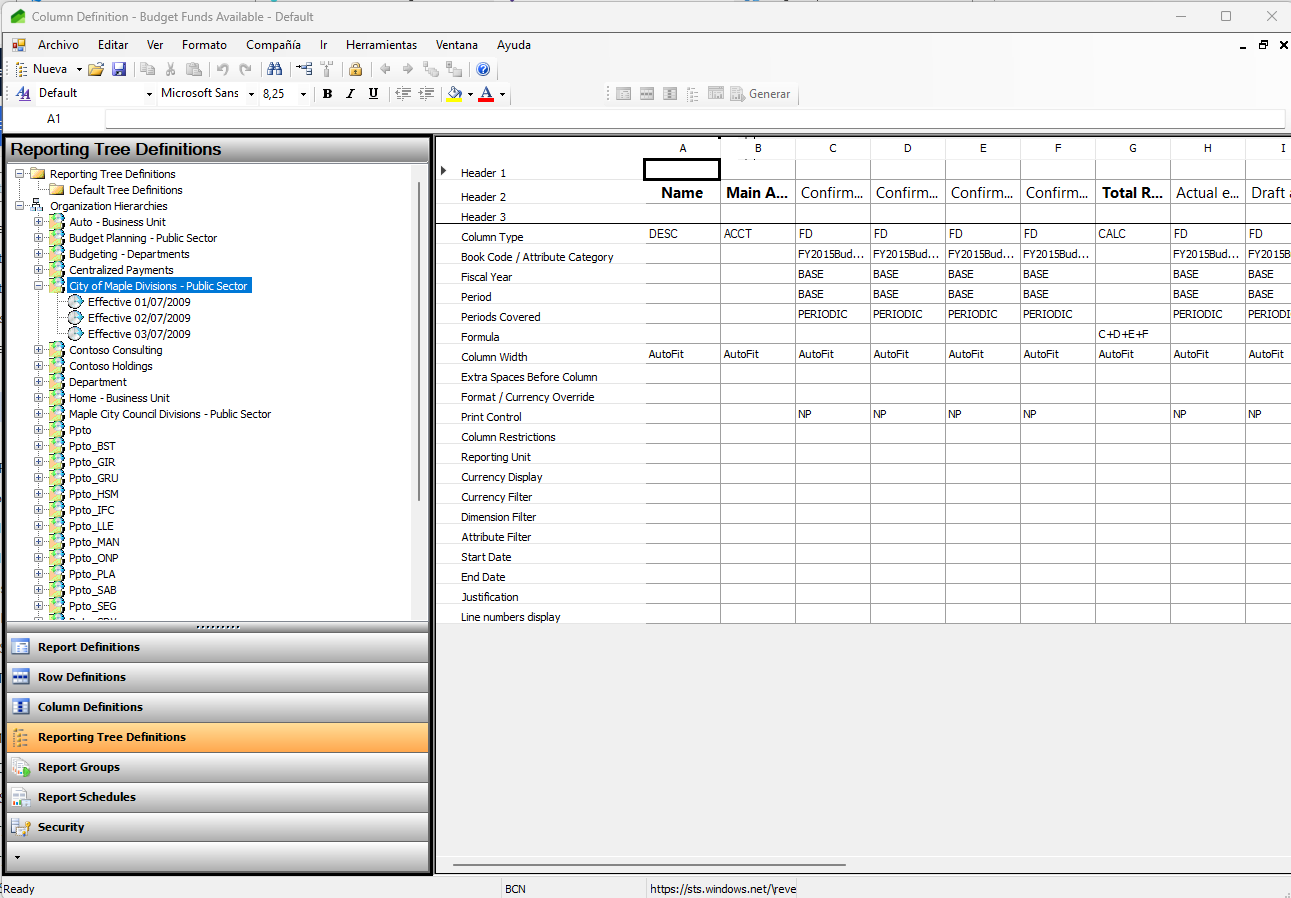This screenshot has height=898, width=1291.
Task: Open the Security navigation pane
Action: (218, 827)
